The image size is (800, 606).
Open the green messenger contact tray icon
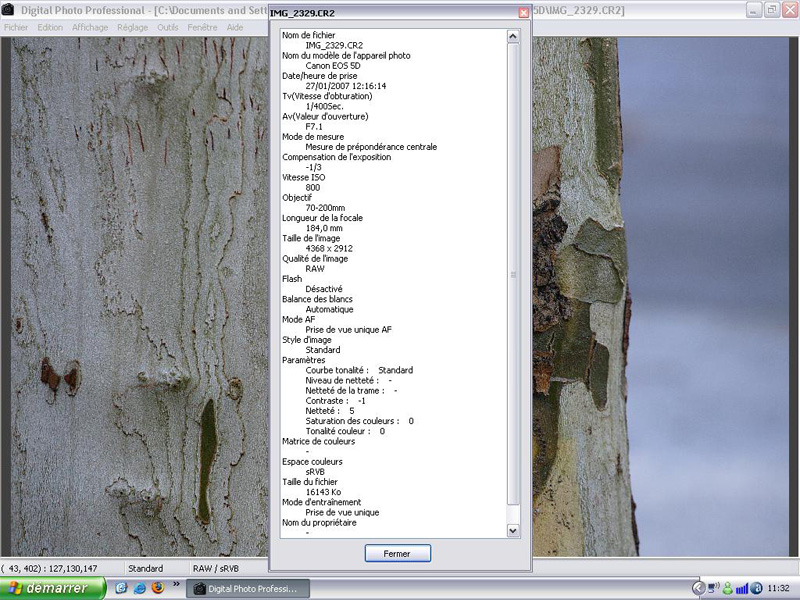pos(727,589)
